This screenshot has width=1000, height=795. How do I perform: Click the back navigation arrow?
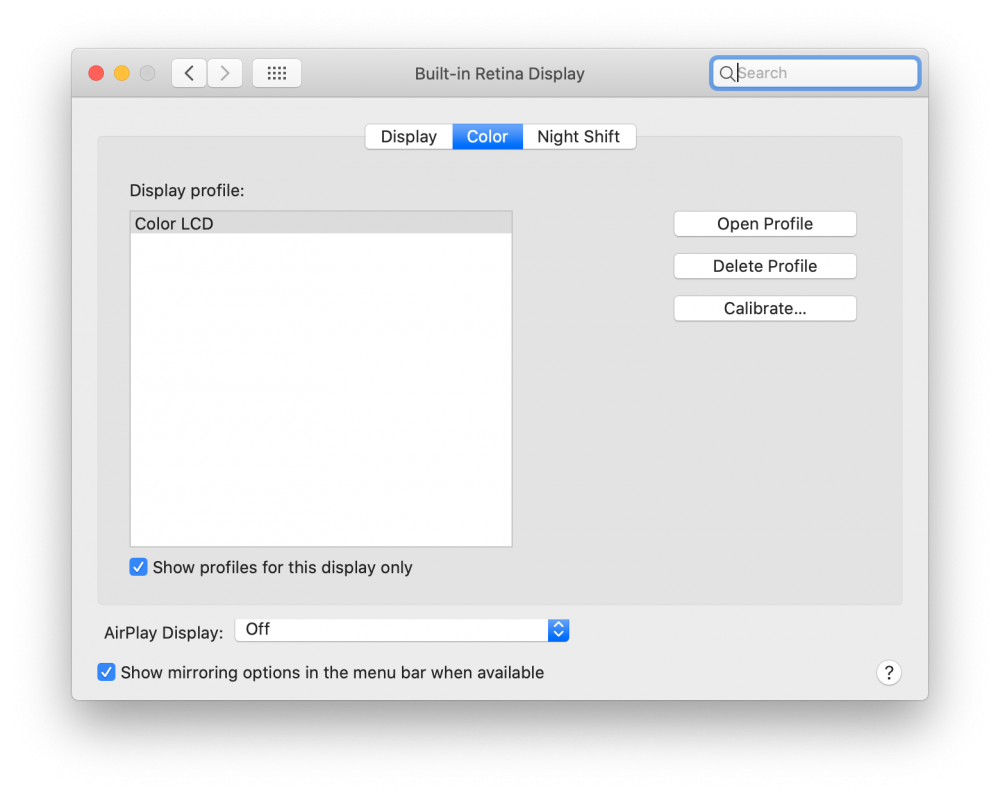[188, 72]
